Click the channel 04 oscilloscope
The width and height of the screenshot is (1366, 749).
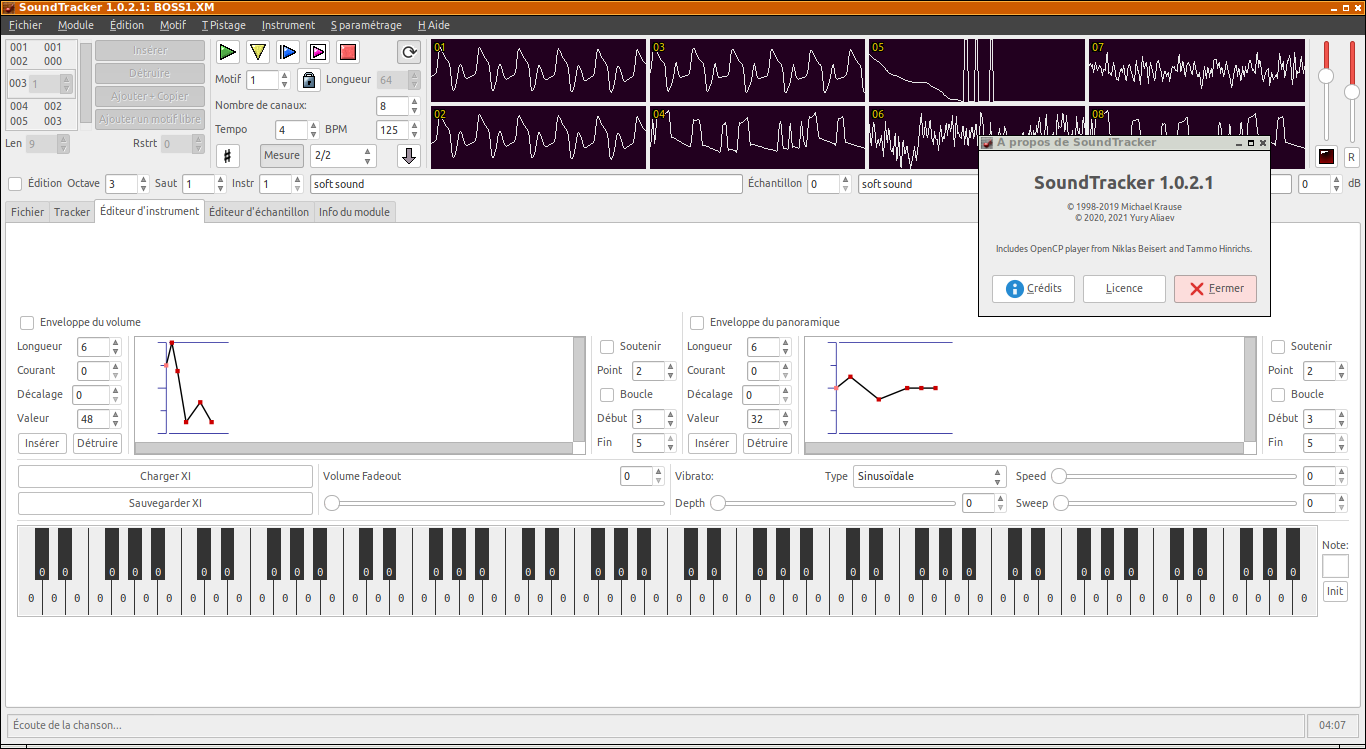(x=758, y=137)
